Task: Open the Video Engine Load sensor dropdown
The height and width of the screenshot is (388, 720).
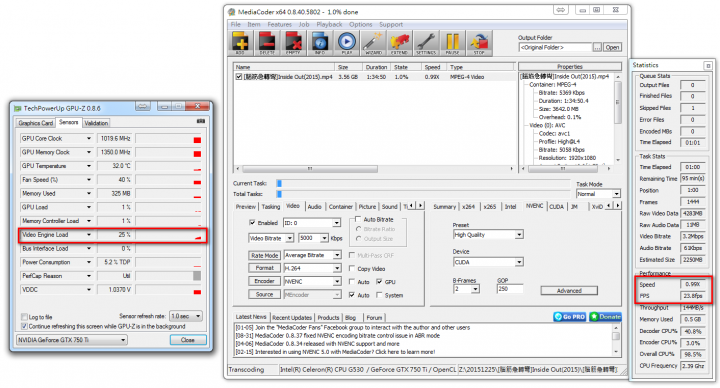Action: [x=89, y=235]
